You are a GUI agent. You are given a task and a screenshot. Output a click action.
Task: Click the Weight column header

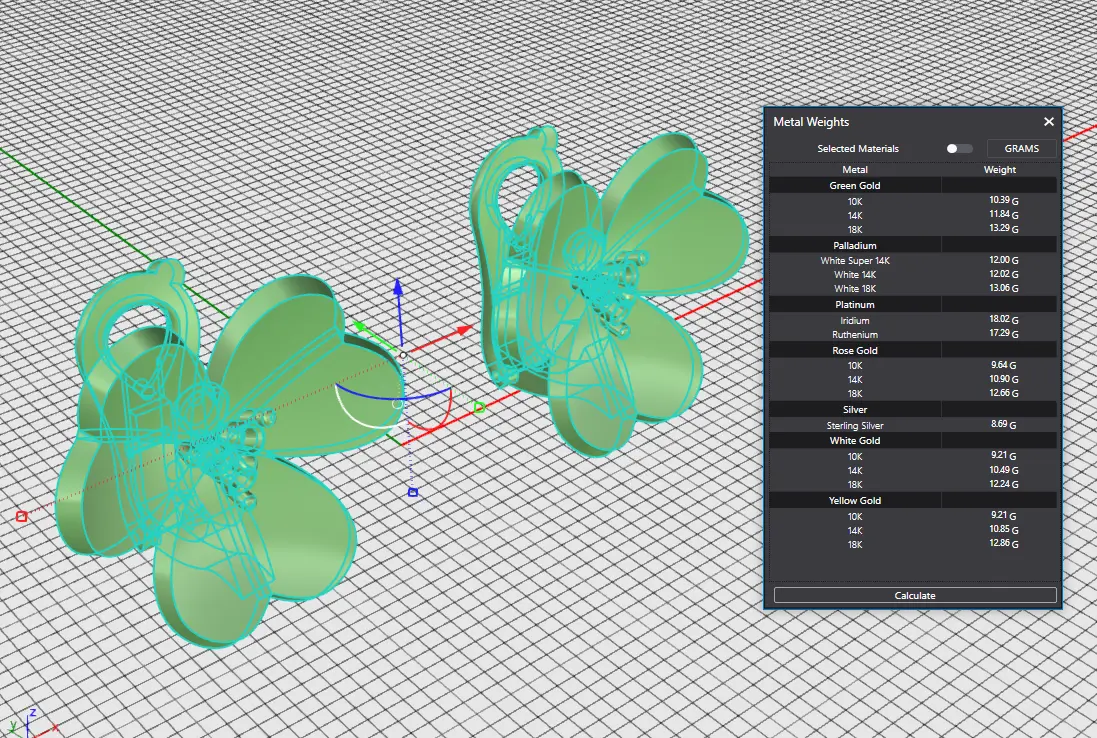point(999,170)
